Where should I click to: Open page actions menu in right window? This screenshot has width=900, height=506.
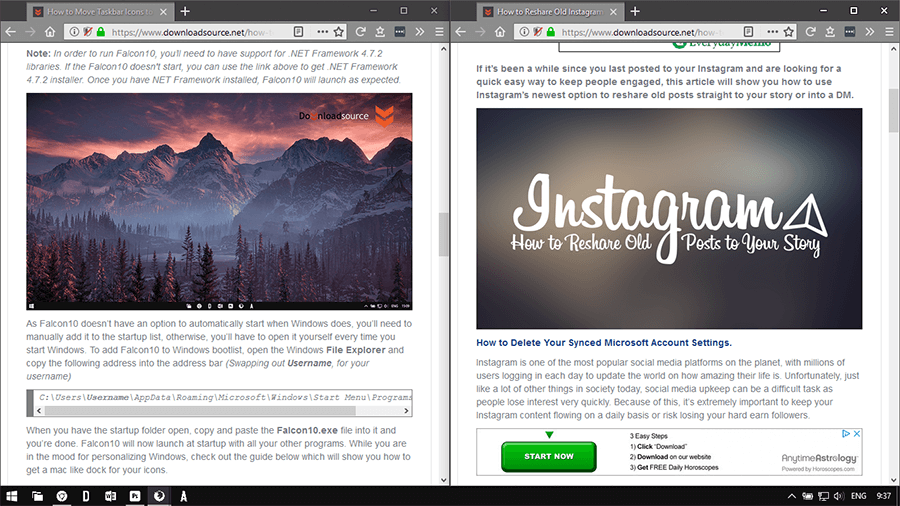click(773, 32)
